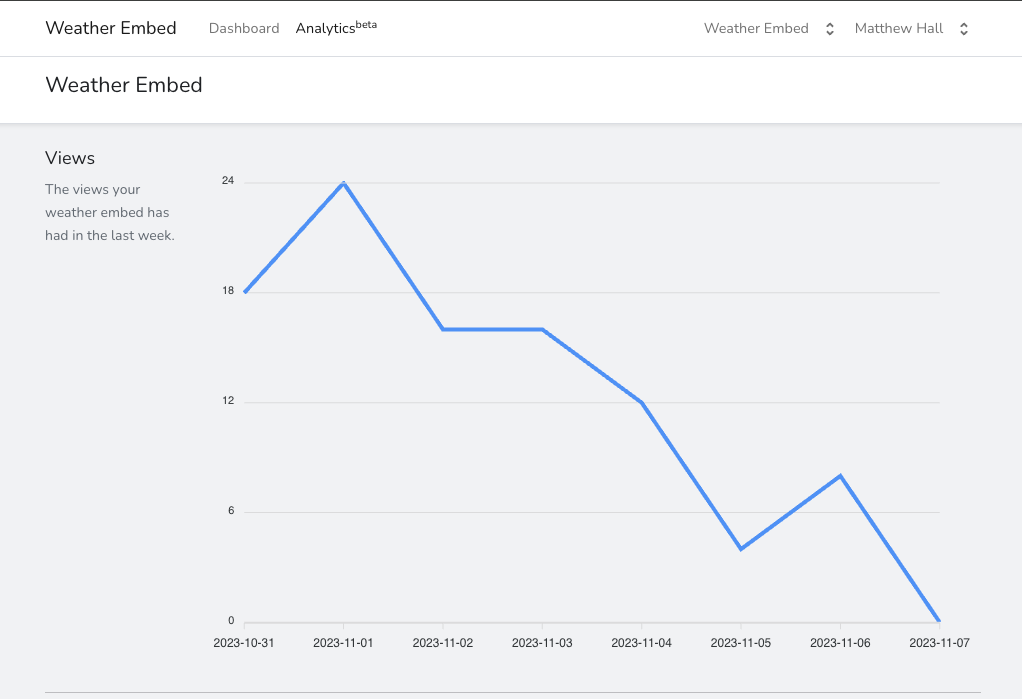Screen dimensions: 1022x699
Task: Switch to the Dashboard tab
Action: 243,28
